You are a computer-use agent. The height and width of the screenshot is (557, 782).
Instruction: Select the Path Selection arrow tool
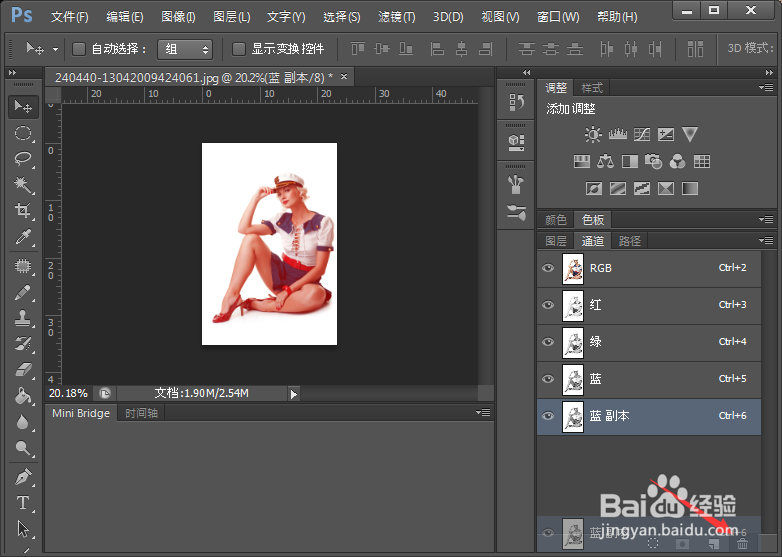click(x=23, y=529)
